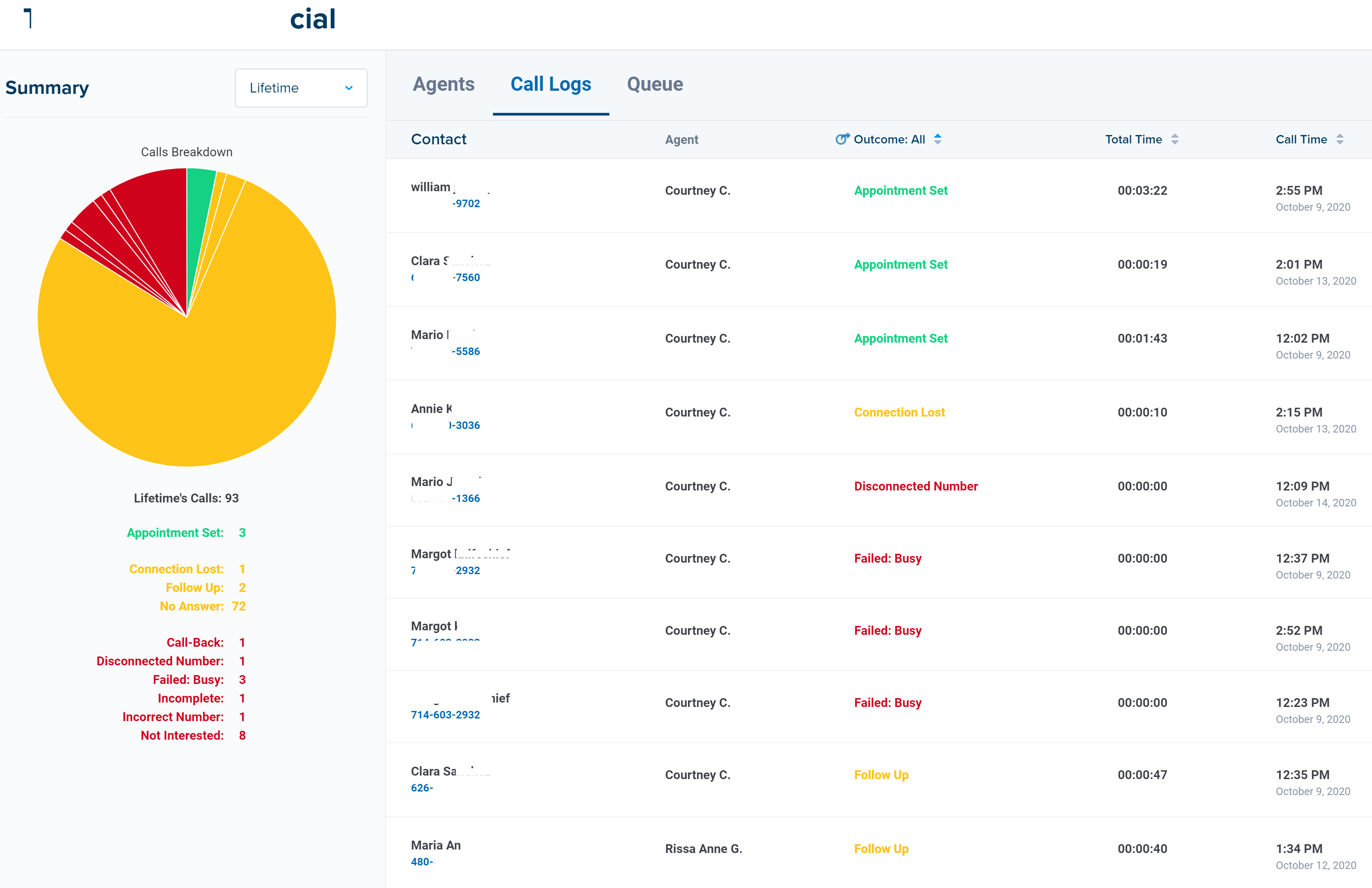Image resolution: width=1372 pixels, height=888 pixels.
Task: Switch to the Queue tab
Action: 654,84
